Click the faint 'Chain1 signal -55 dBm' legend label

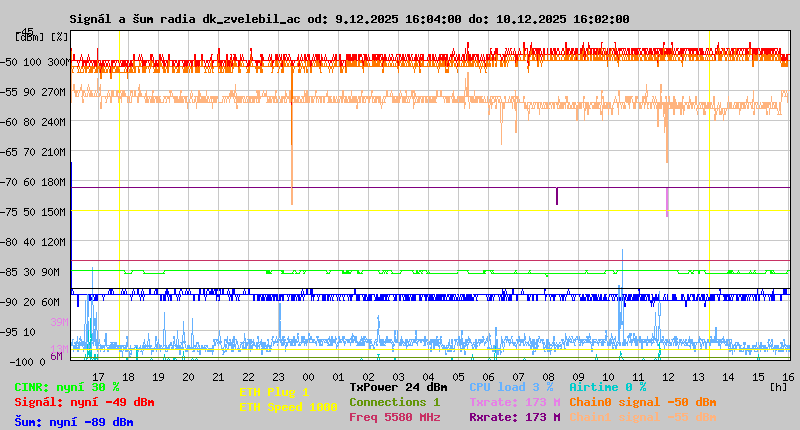click(x=643, y=417)
